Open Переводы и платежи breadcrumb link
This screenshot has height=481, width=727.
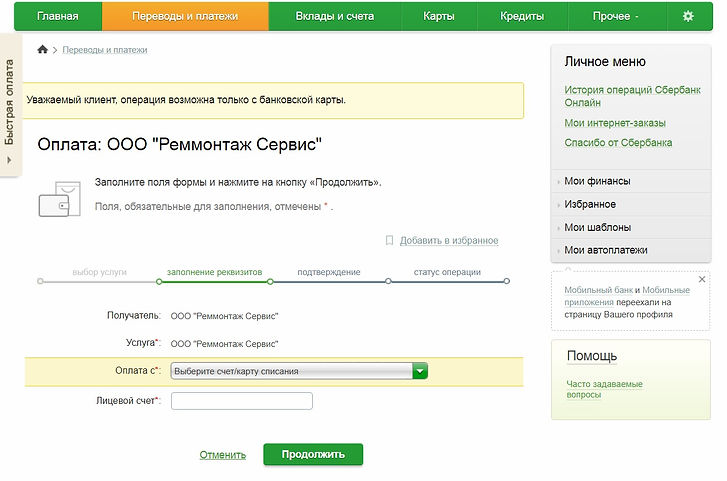(x=105, y=50)
